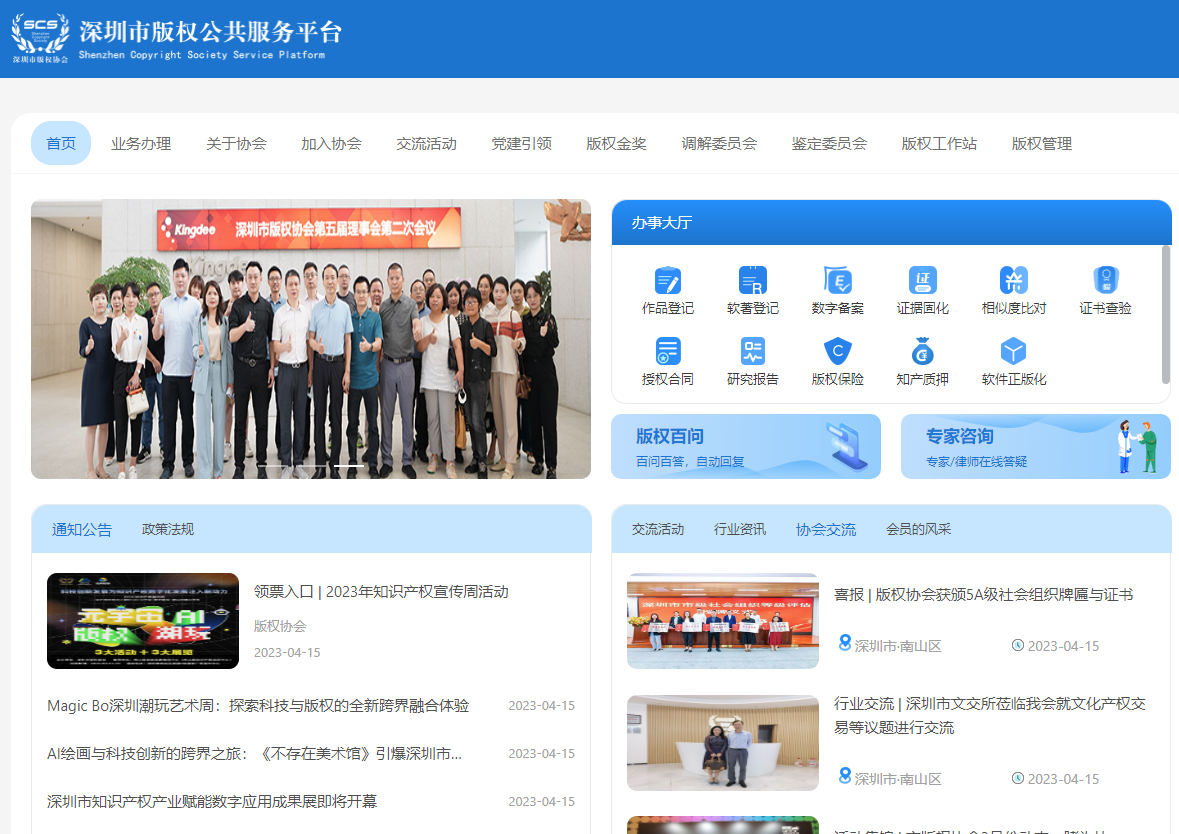Viewport: 1179px width, 834px height.
Task: Open the 党建引领 navigation menu
Action: click(522, 144)
